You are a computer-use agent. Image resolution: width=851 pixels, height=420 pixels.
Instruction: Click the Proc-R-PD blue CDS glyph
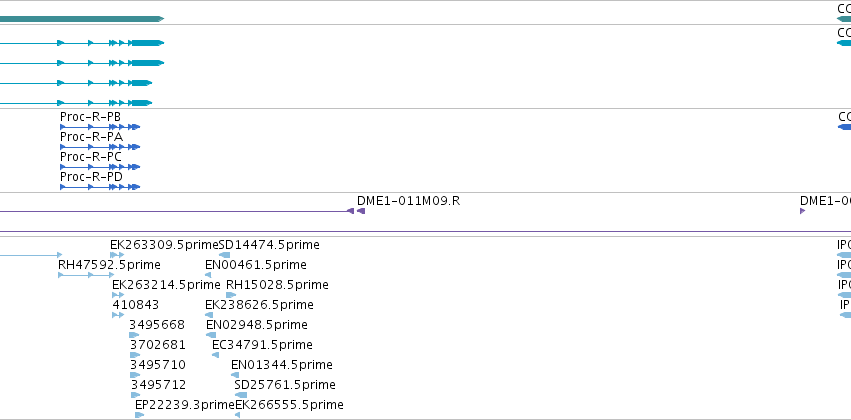pyautogui.click(x=100, y=187)
